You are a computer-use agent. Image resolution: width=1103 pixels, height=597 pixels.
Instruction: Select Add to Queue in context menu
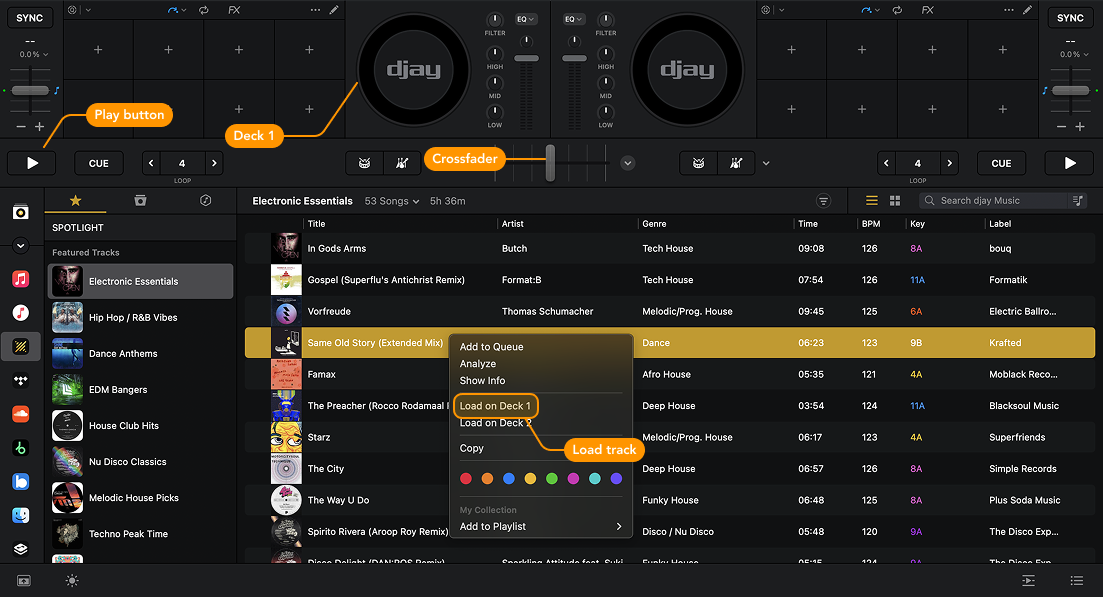tap(491, 347)
